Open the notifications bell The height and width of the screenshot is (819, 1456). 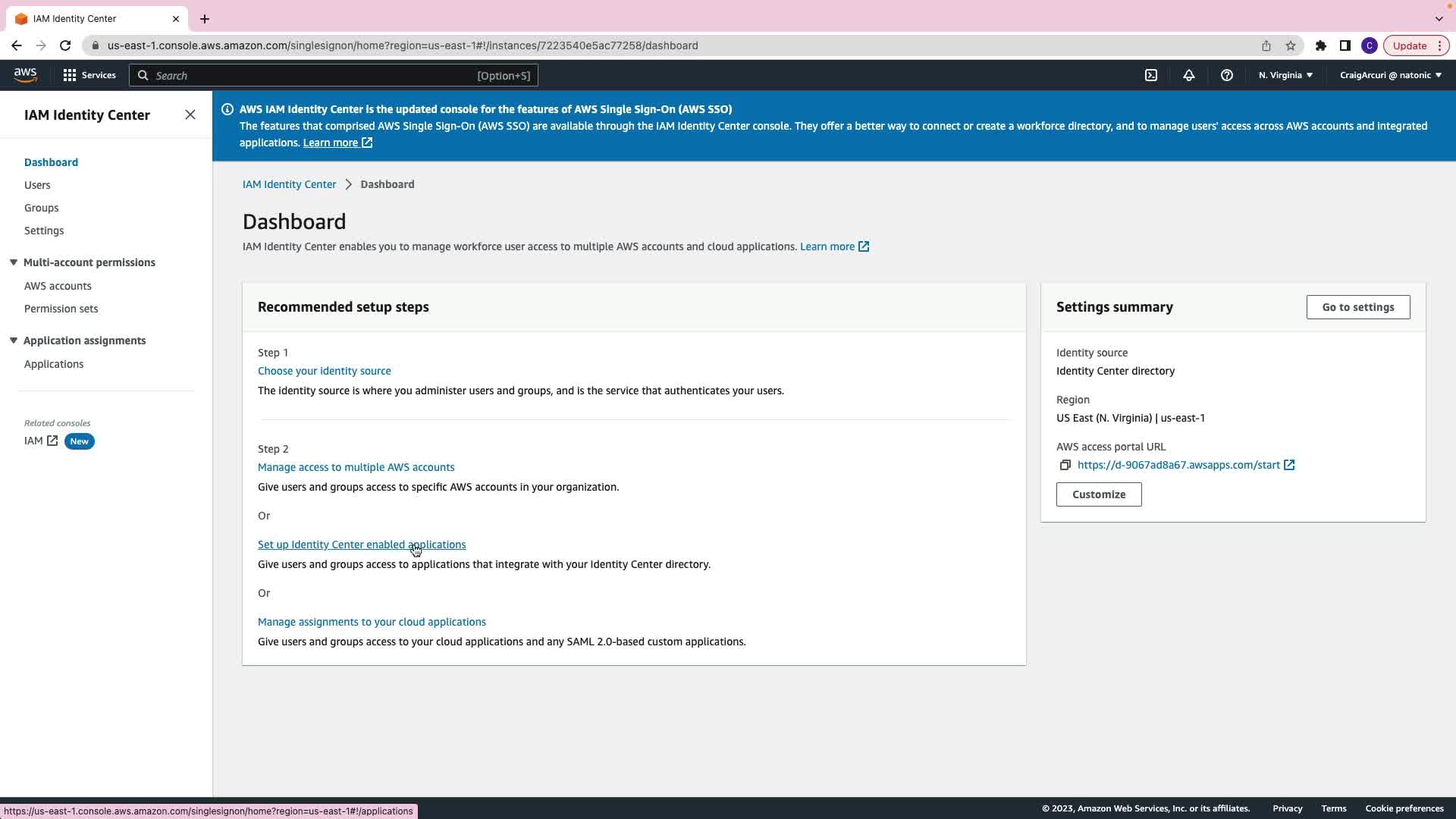(x=1188, y=75)
